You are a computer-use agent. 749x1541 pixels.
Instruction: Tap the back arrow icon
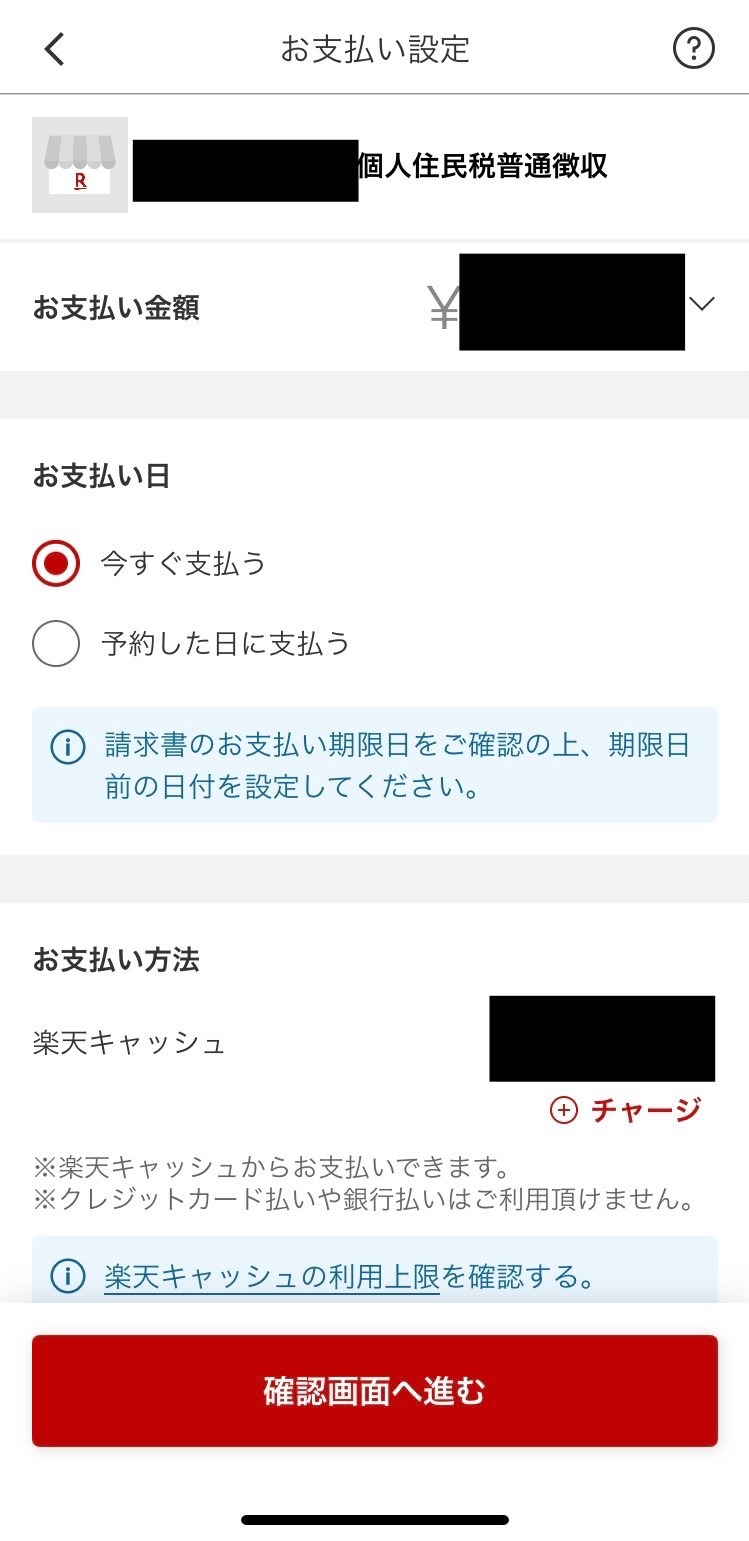click(x=55, y=48)
